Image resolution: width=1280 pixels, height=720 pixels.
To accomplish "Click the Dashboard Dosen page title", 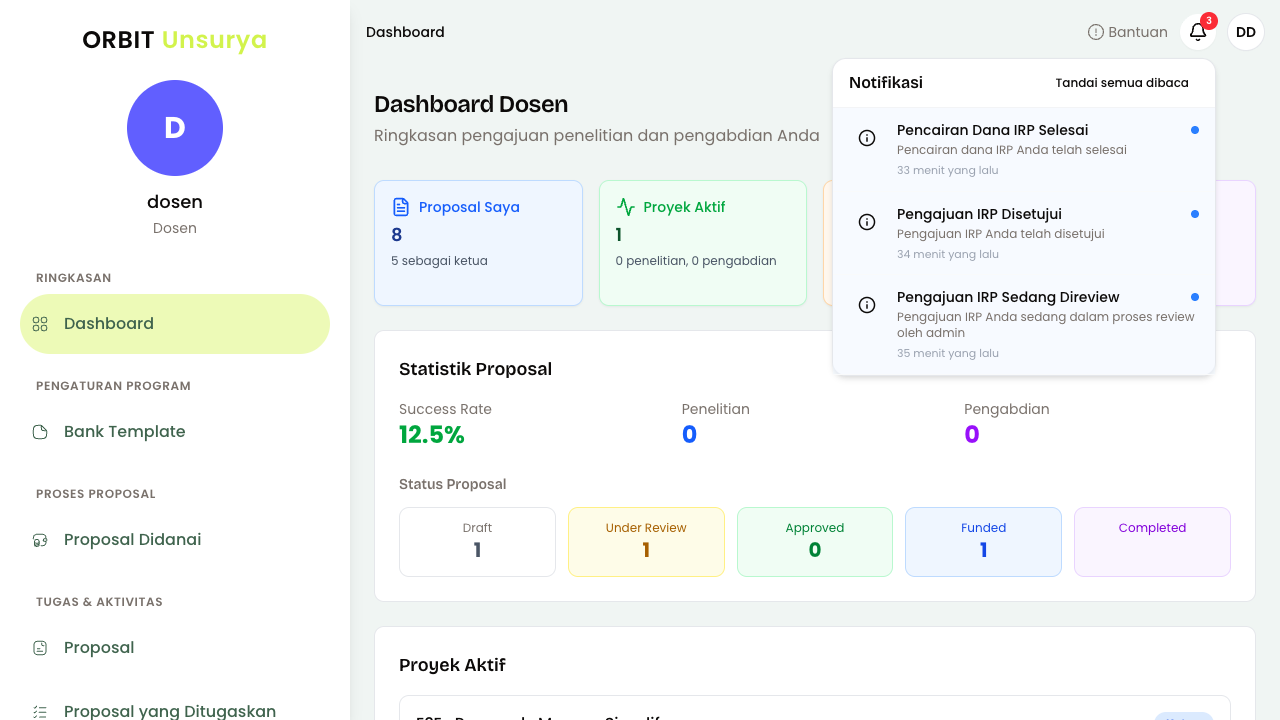I will pyautogui.click(x=471, y=104).
